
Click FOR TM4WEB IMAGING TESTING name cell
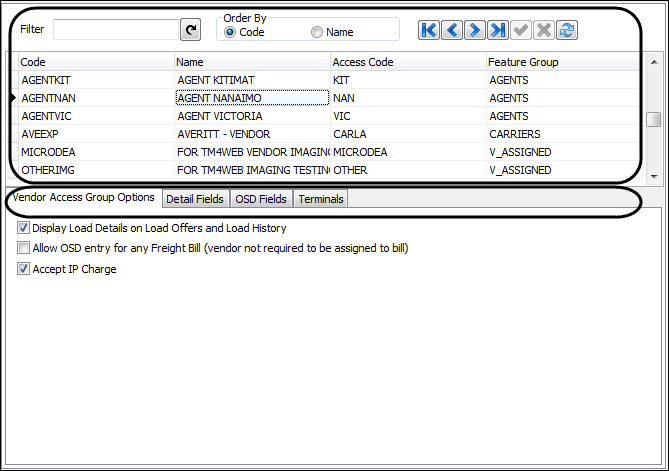(253, 170)
